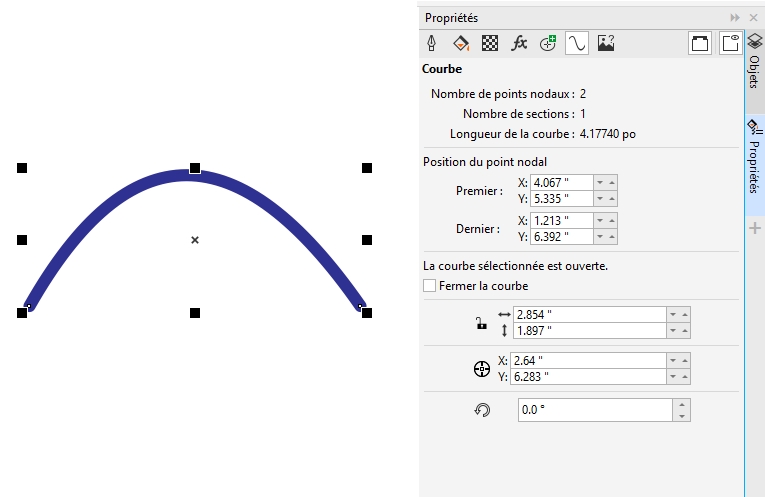Click the Summary icon with green plus
765x497 pixels.
click(548, 43)
